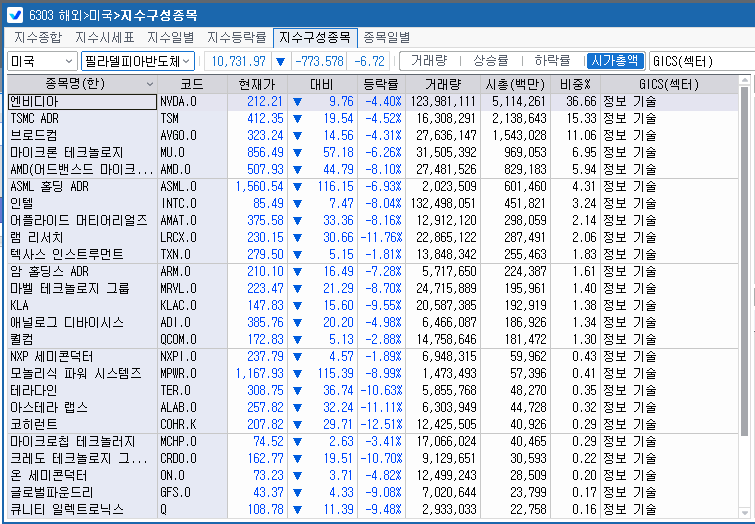Click the index value 10,731.97 field

click(238, 61)
